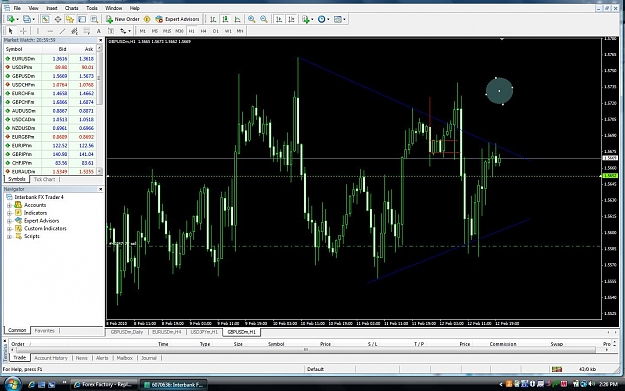
Task: Expand the Scripts tree node
Action: [x=9, y=237]
